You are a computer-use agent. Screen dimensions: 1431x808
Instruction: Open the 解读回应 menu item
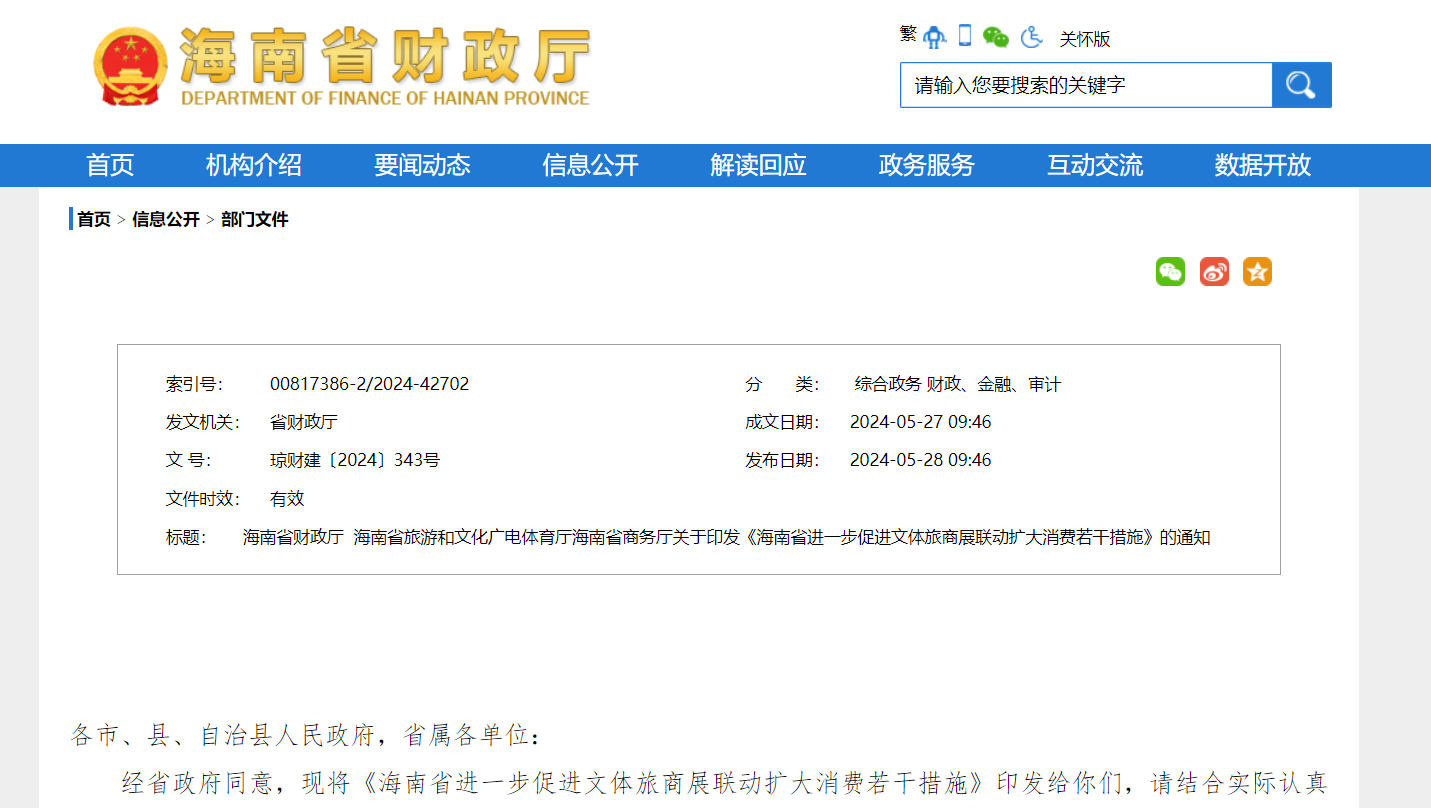click(758, 165)
